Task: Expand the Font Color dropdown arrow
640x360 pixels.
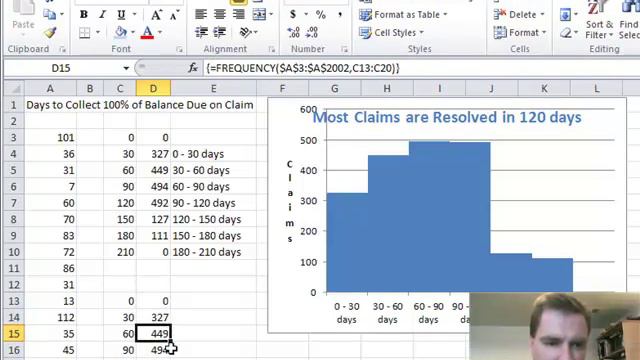Action: [160, 32]
